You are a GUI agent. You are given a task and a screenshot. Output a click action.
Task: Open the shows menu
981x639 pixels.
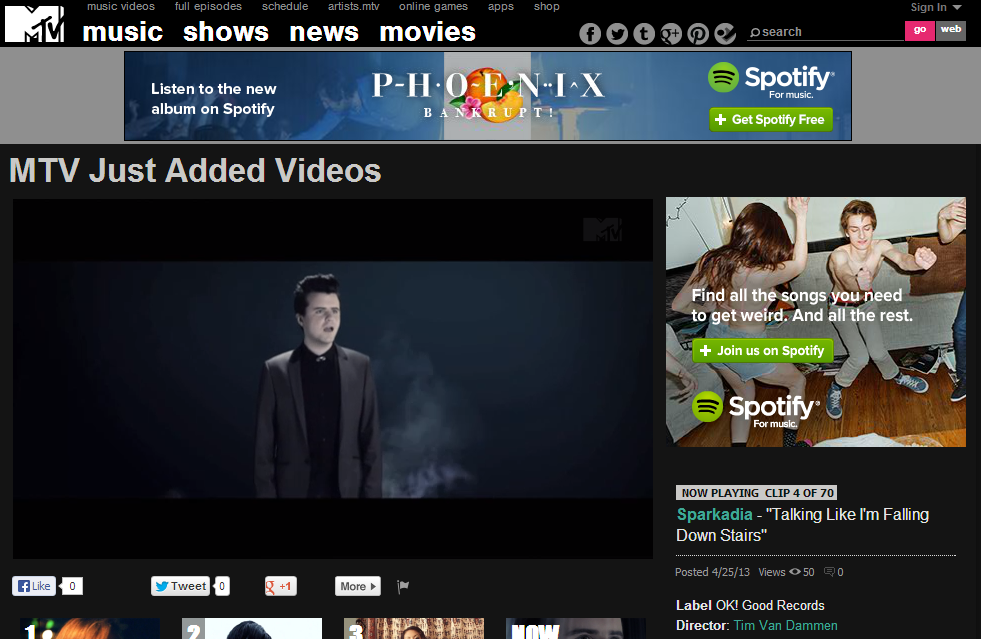226,32
